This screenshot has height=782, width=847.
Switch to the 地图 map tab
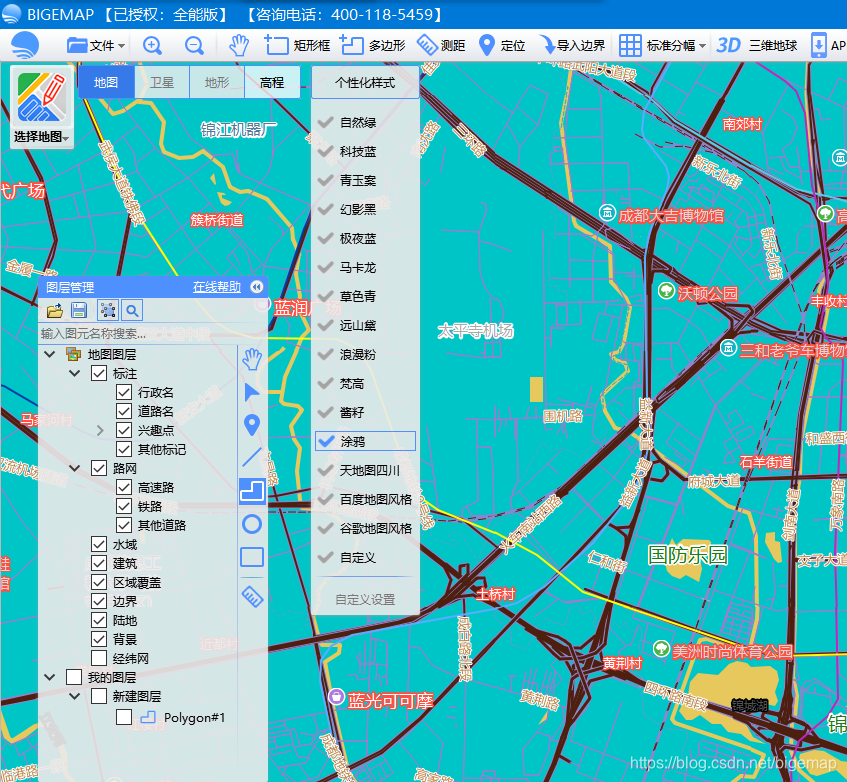pyautogui.click(x=106, y=83)
